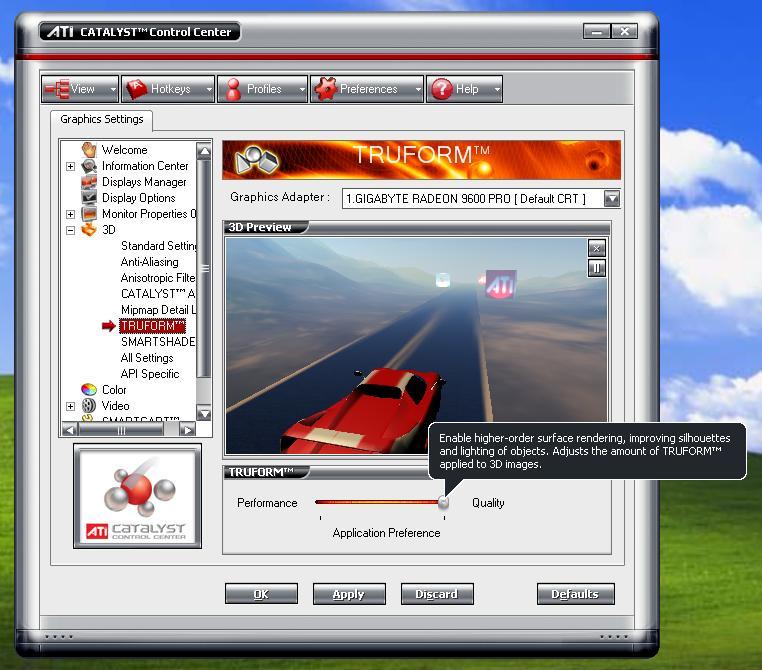Expand the Monitor Properties tree node

pos(70,214)
